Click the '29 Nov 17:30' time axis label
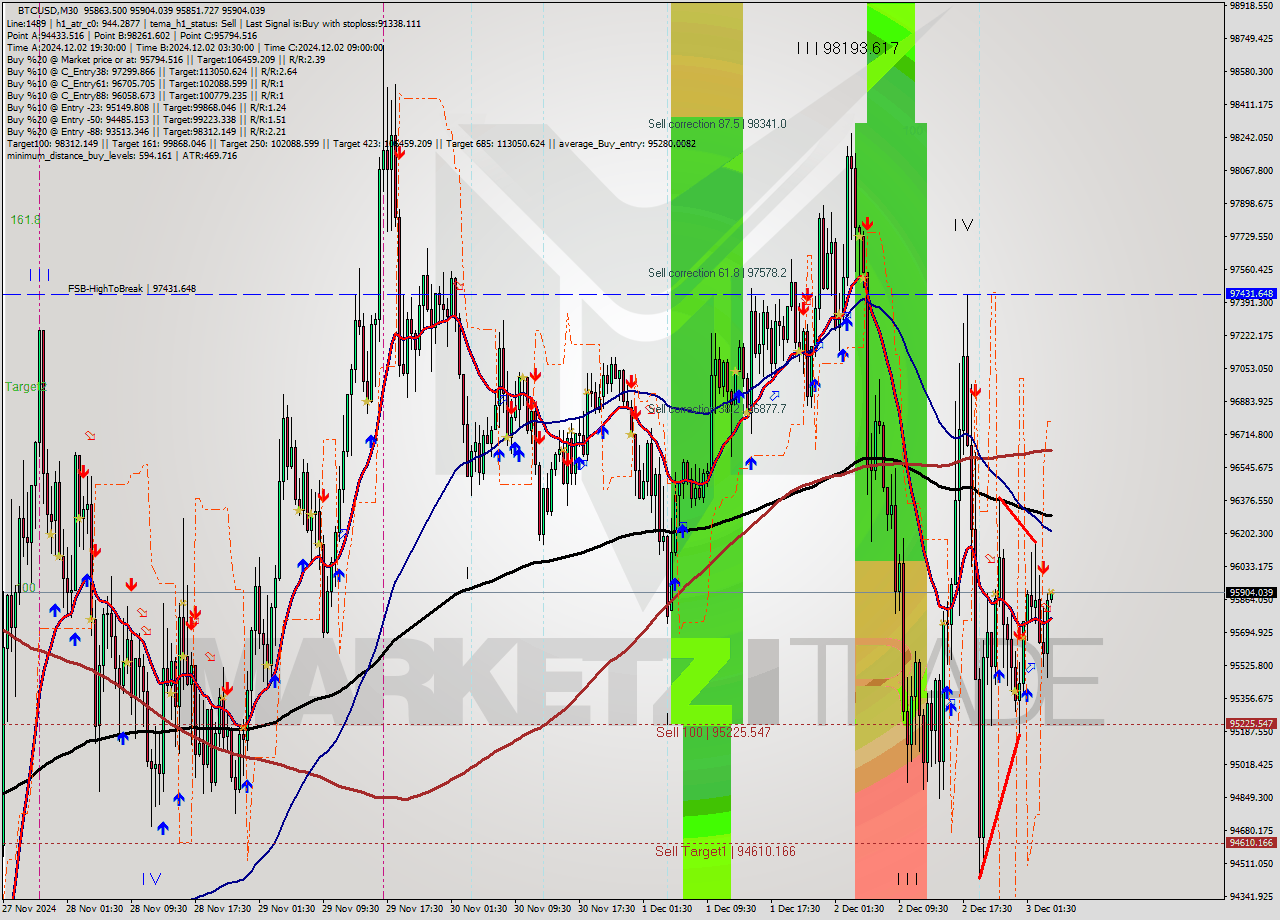 (416, 909)
